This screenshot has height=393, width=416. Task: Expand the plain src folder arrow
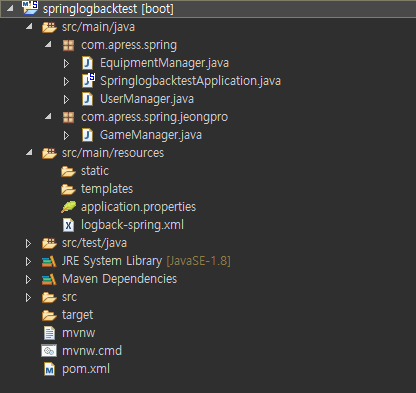(x=28, y=298)
